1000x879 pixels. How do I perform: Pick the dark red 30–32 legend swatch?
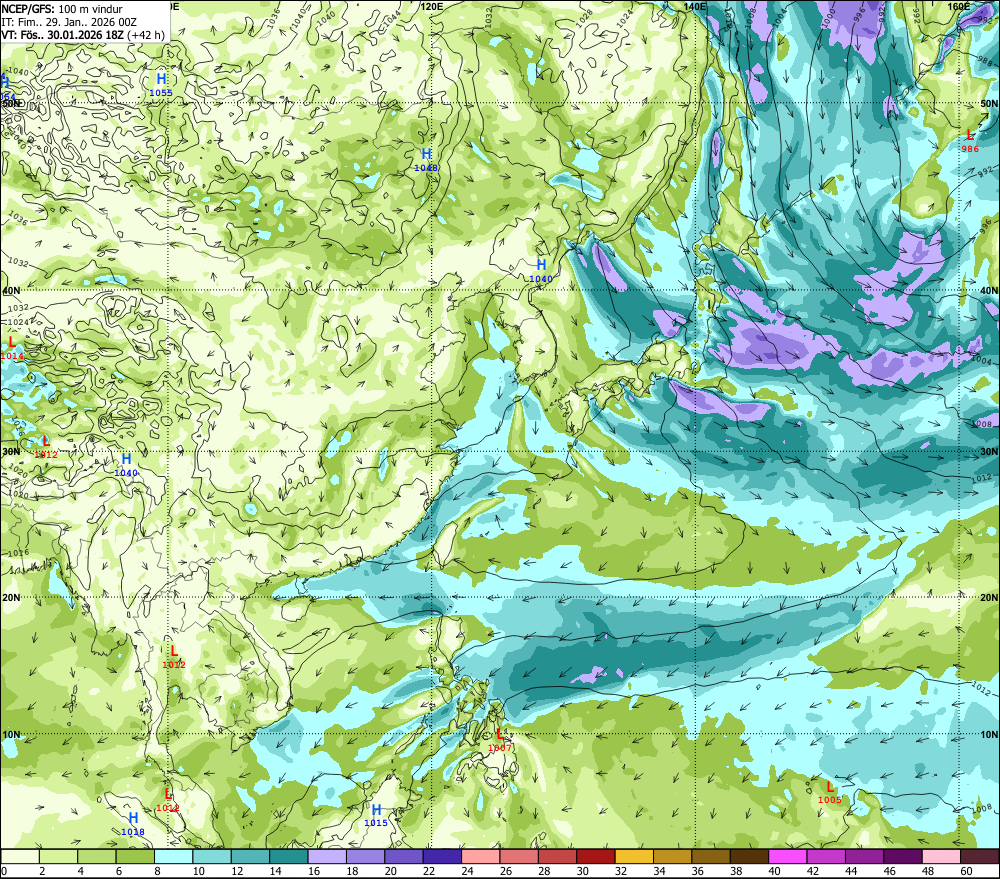tap(596, 856)
